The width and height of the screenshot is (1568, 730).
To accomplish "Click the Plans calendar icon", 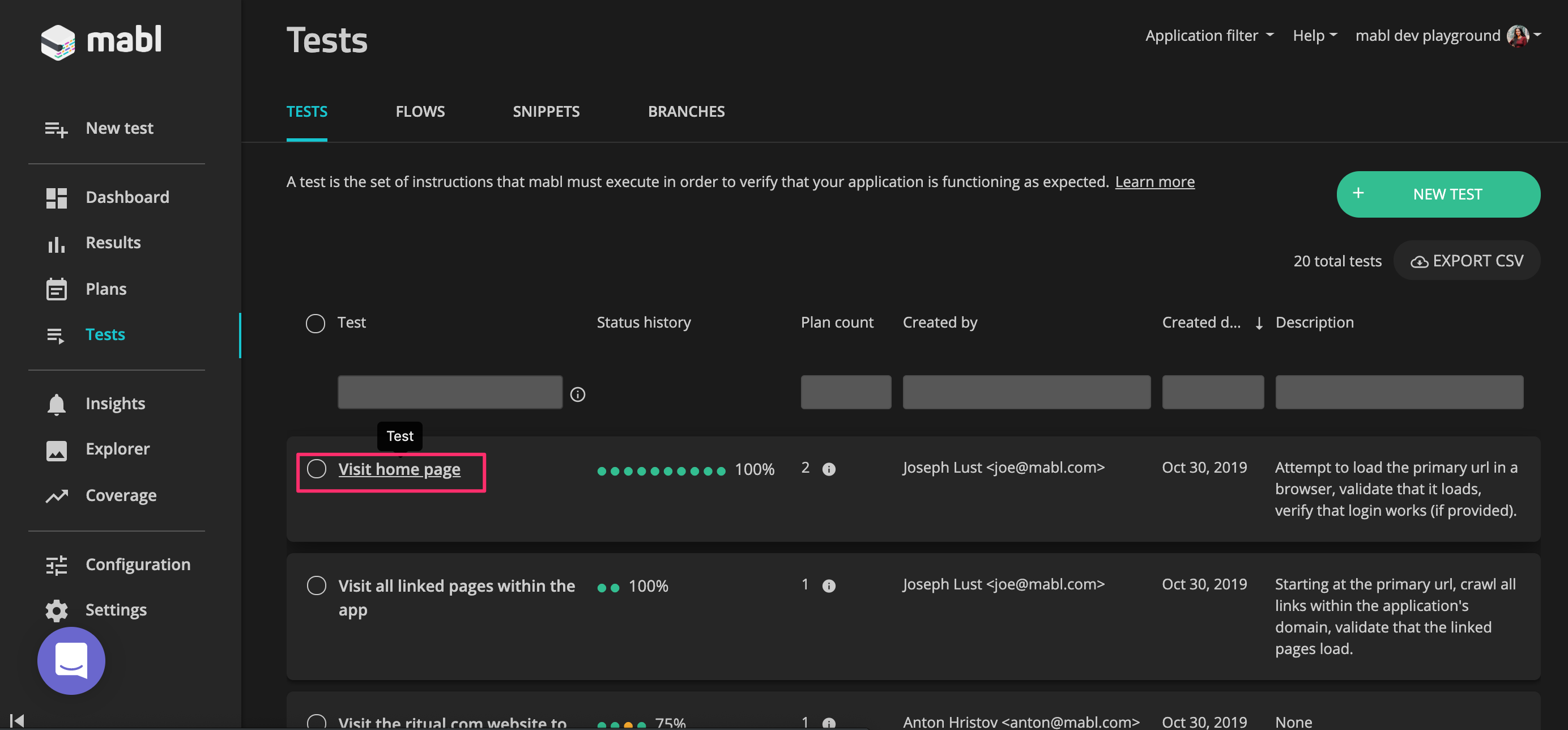I will tap(56, 289).
